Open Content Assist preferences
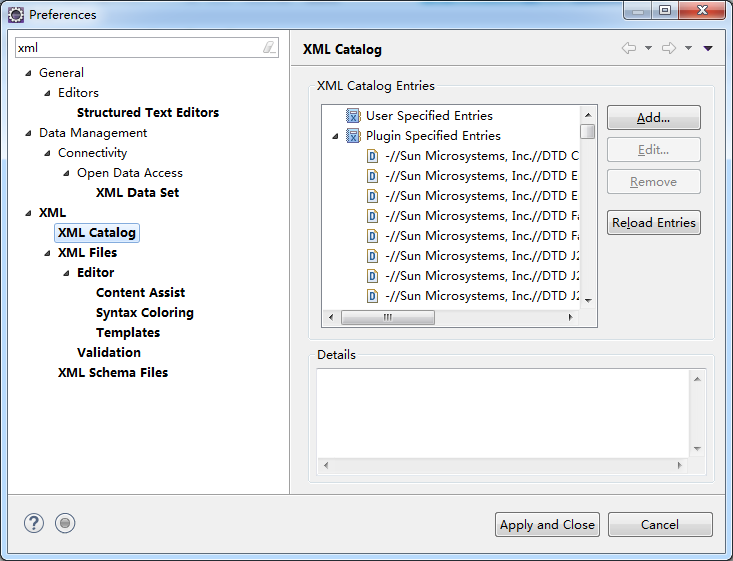 pyautogui.click(x=140, y=293)
